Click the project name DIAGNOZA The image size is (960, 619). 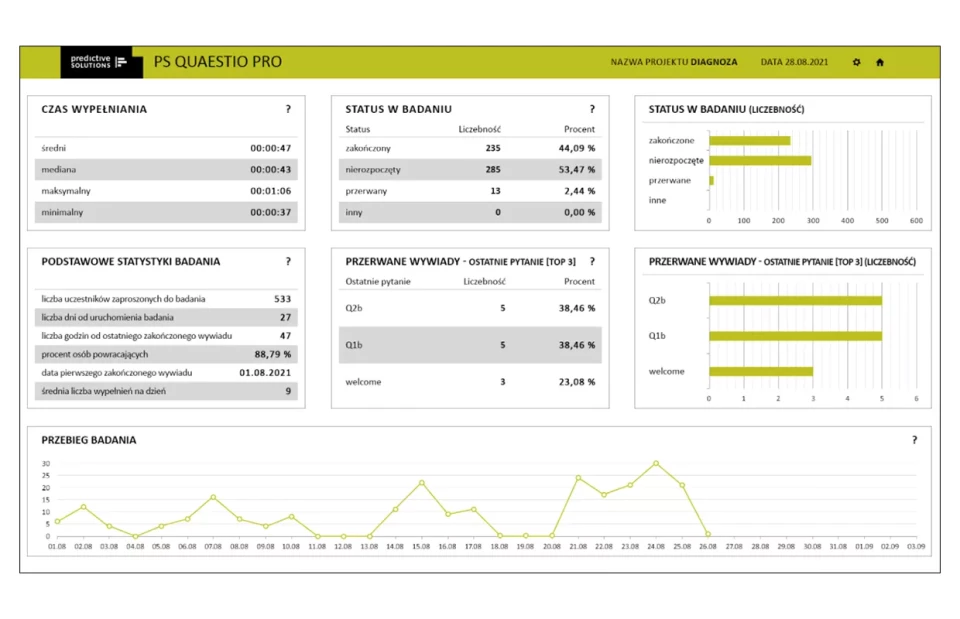click(x=714, y=62)
